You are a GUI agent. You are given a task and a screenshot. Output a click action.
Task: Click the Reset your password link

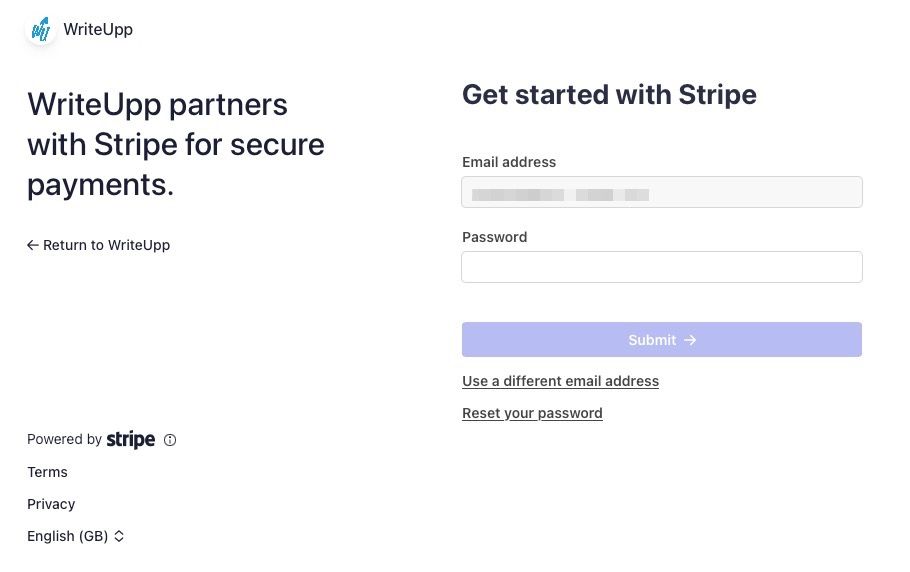(x=532, y=413)
